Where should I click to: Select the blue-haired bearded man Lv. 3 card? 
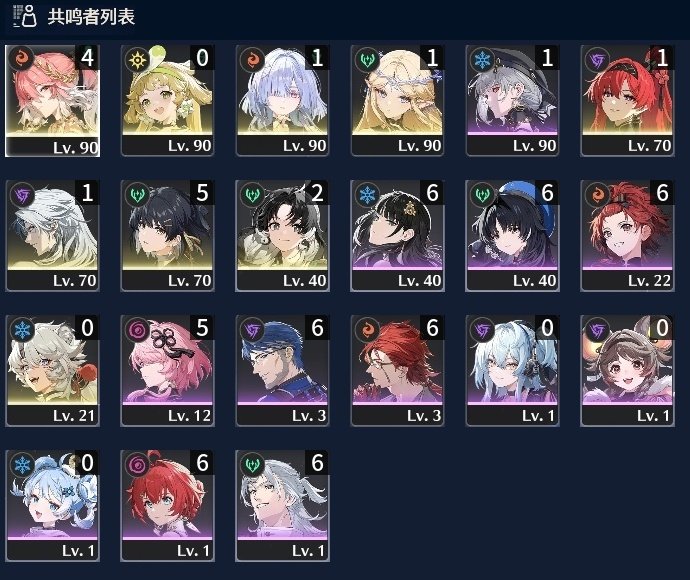(x=282, y=371)
